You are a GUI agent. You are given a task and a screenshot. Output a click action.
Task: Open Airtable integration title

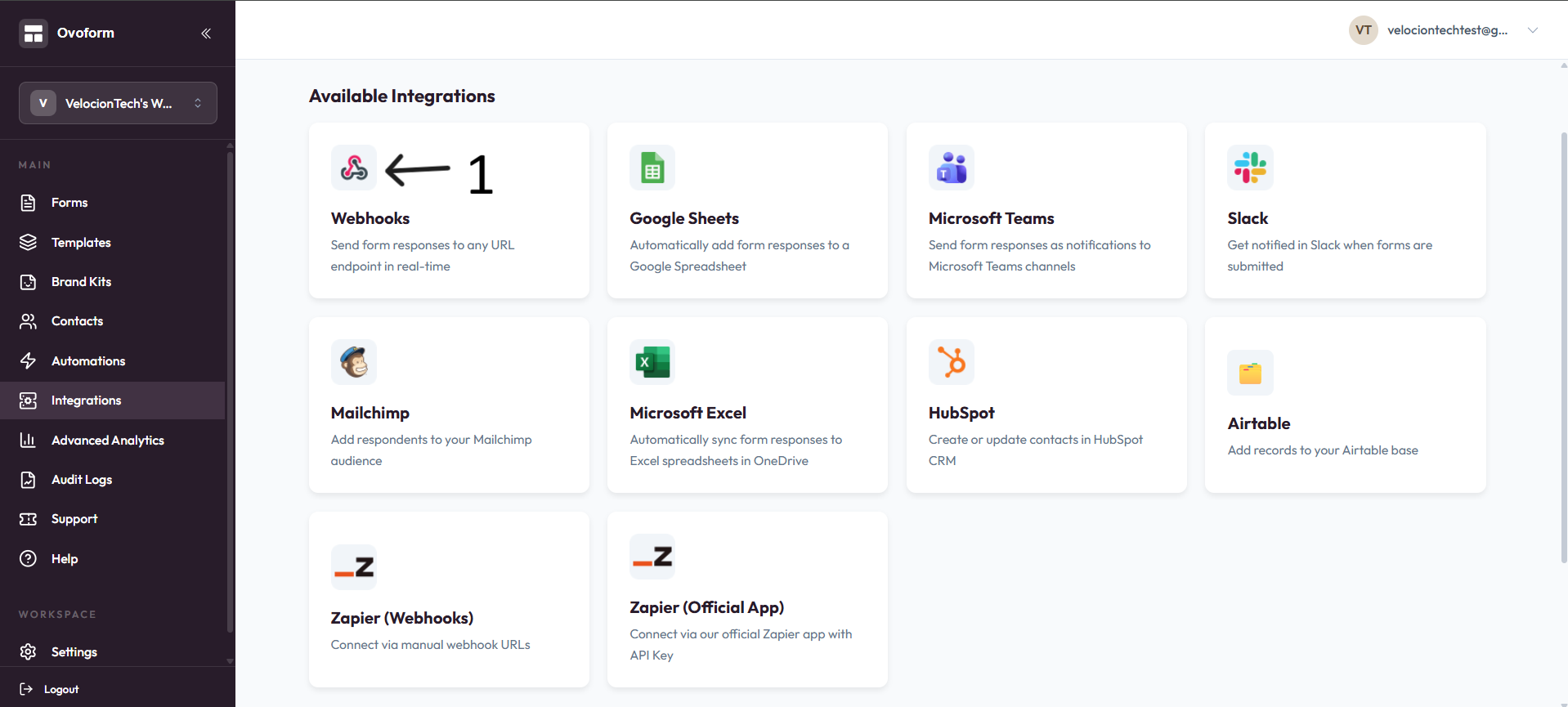pos(1259,423)
